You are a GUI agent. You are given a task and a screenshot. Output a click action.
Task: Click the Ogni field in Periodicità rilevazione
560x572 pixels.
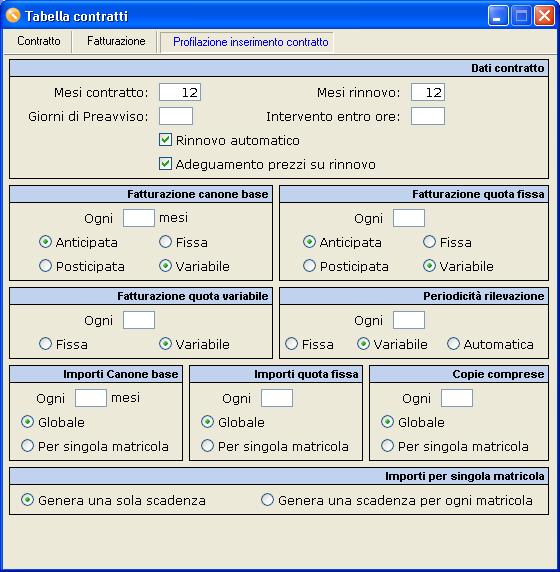[409, 320]
